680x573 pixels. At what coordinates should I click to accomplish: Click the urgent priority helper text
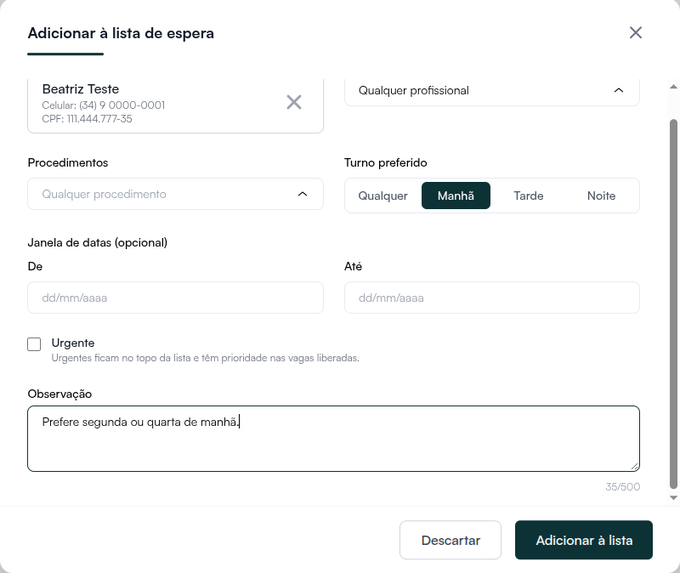tap(205, 358)
